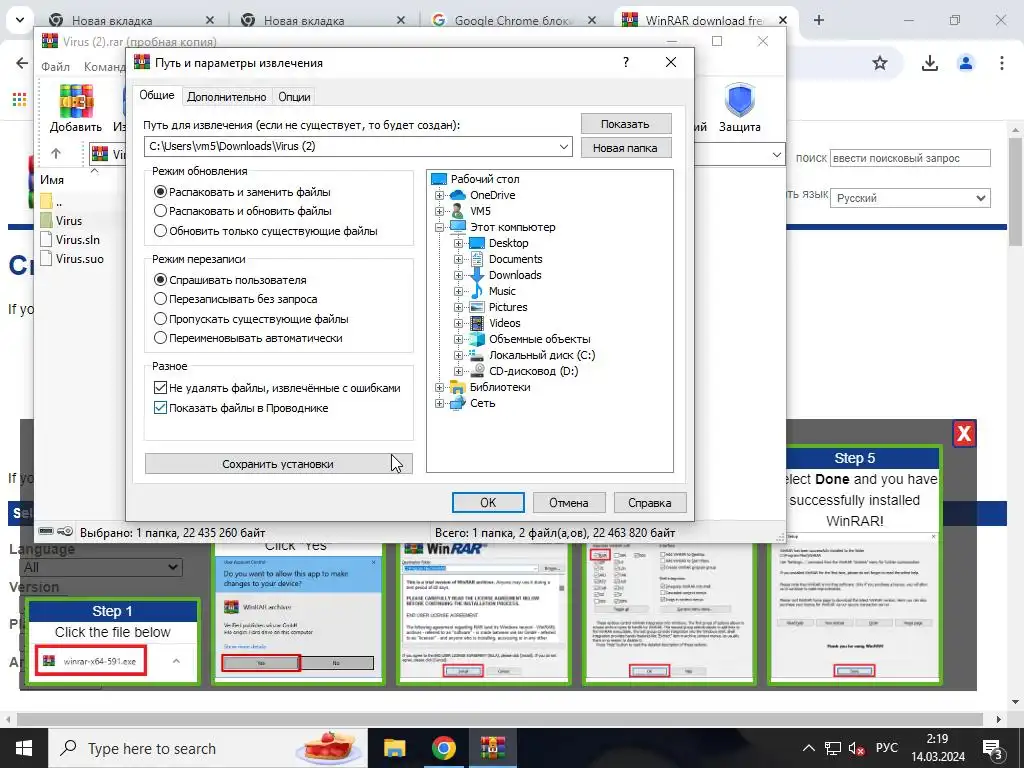The height and width of the screenshot is (768, 1024).
Task: Click the Новая папка button
Action: 626,148
